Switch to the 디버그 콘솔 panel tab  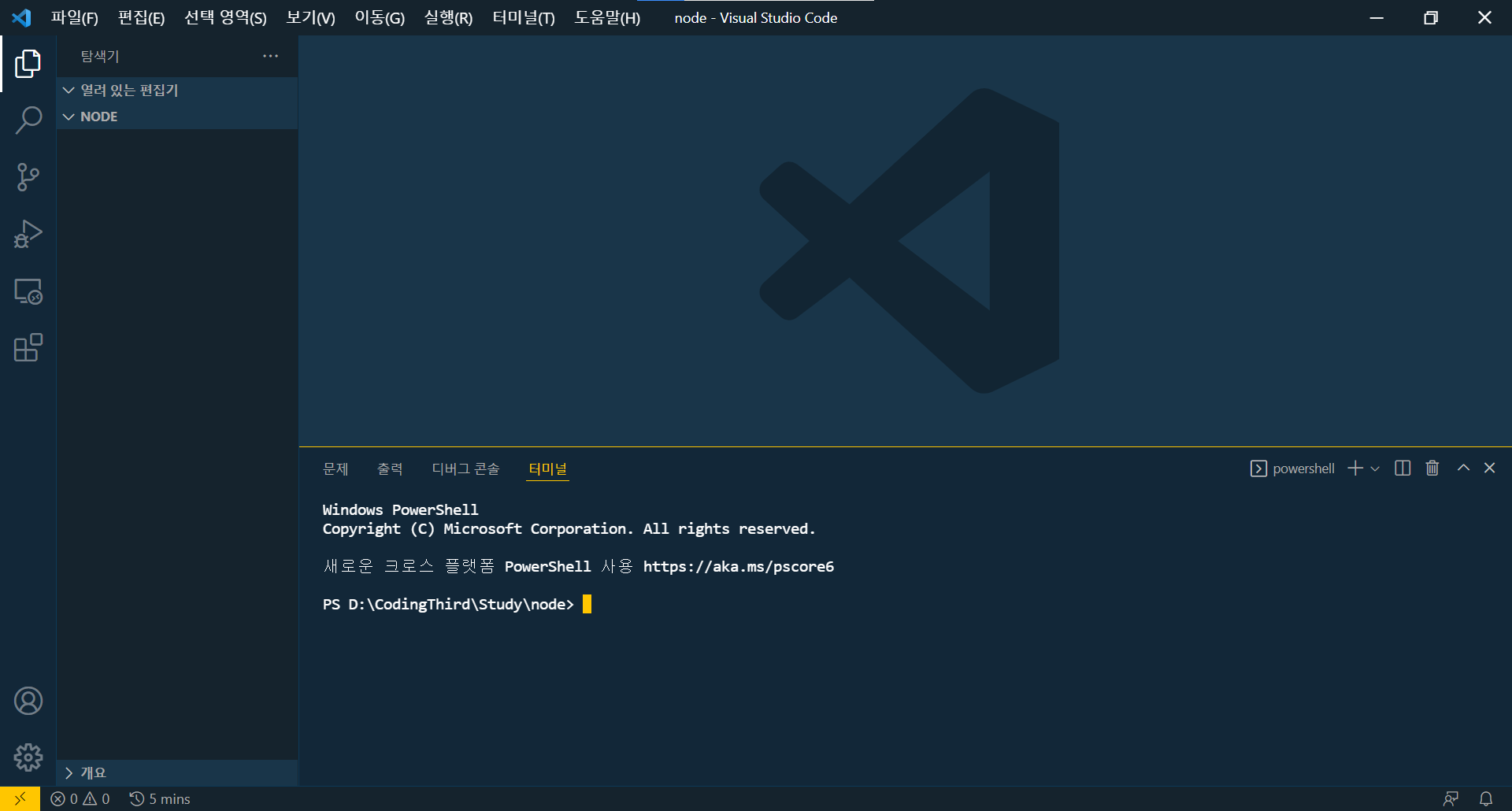tap(465, 468)
